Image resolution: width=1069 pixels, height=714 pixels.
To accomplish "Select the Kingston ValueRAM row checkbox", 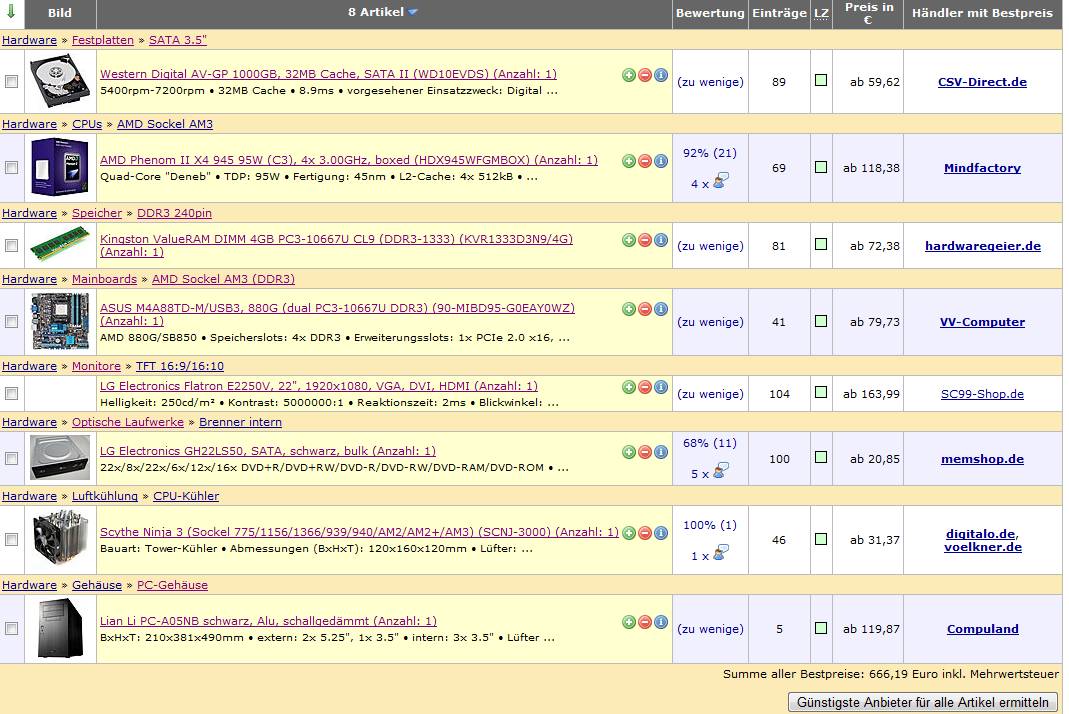I will pos(12,246).
